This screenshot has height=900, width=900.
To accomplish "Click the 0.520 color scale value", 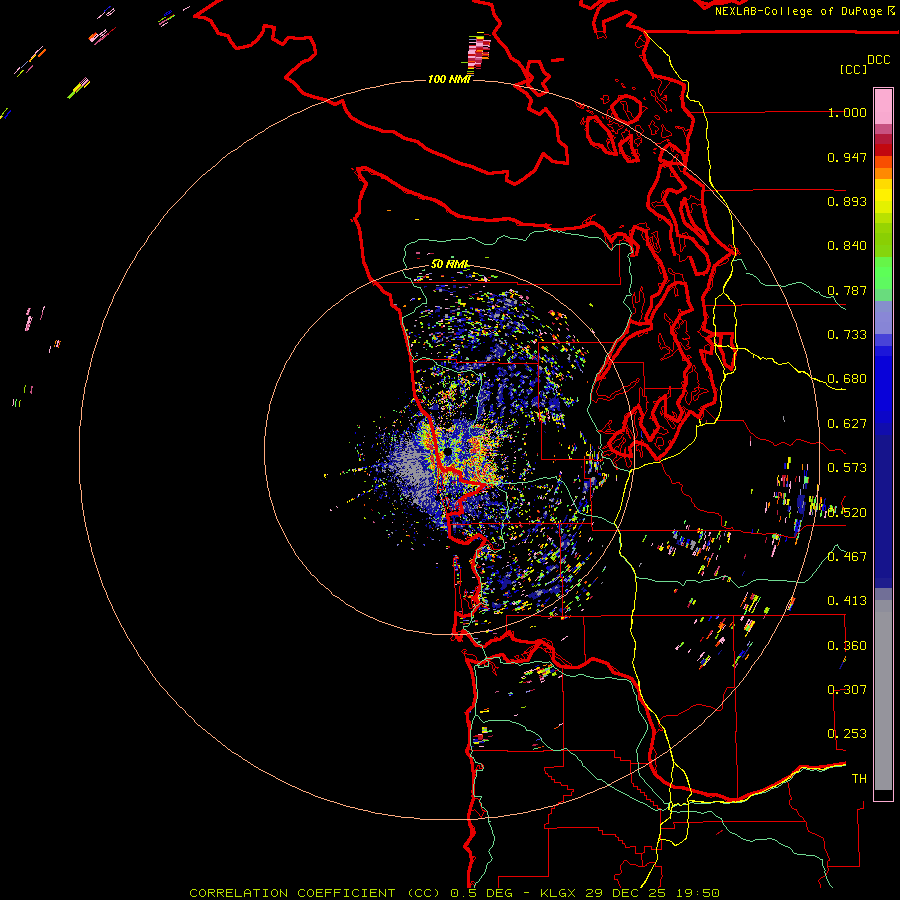I will [847, 512].
